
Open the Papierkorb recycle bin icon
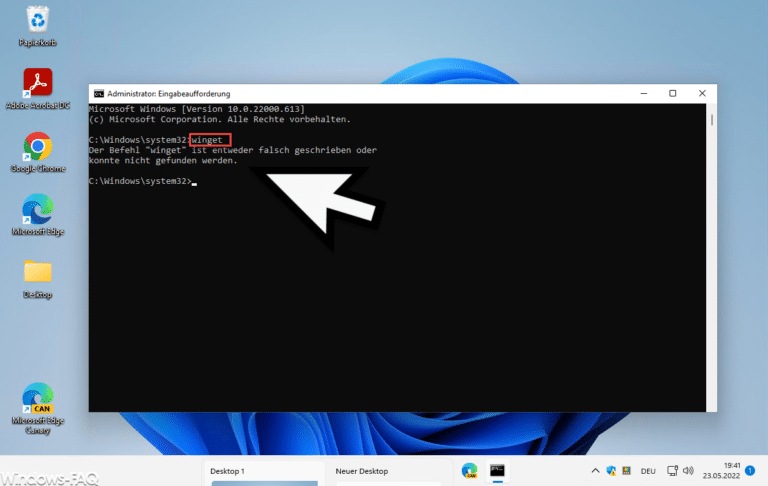pyautogui.click(x=37, y=20)
